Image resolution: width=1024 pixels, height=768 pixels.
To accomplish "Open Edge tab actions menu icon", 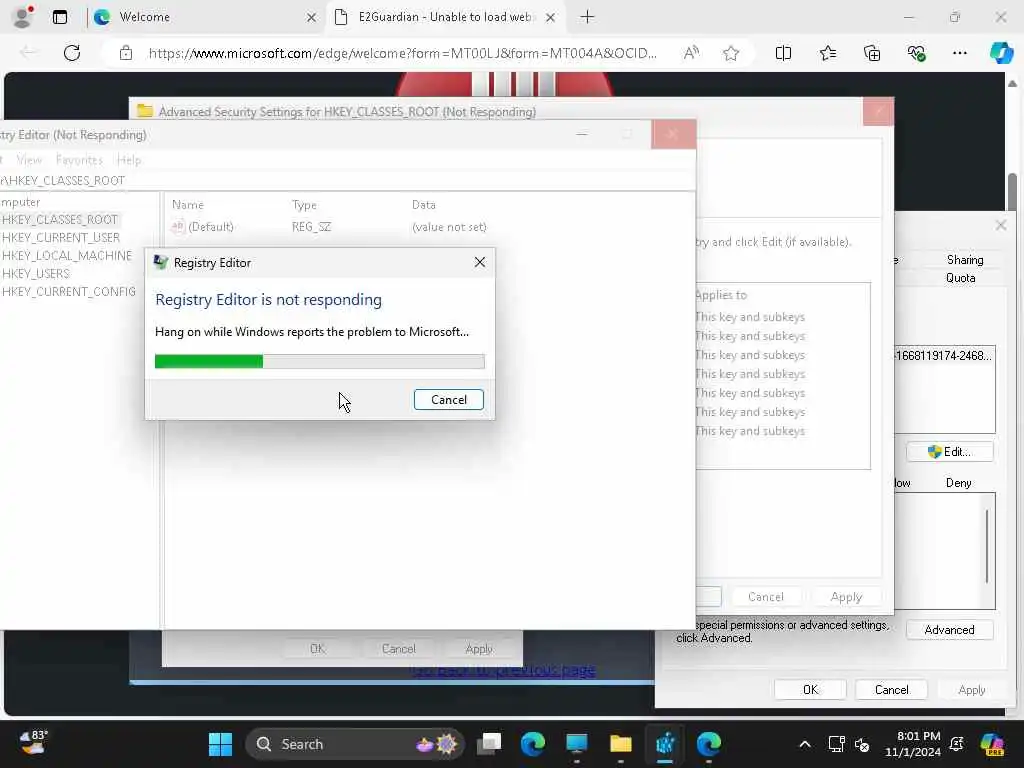I will (60, 17).
